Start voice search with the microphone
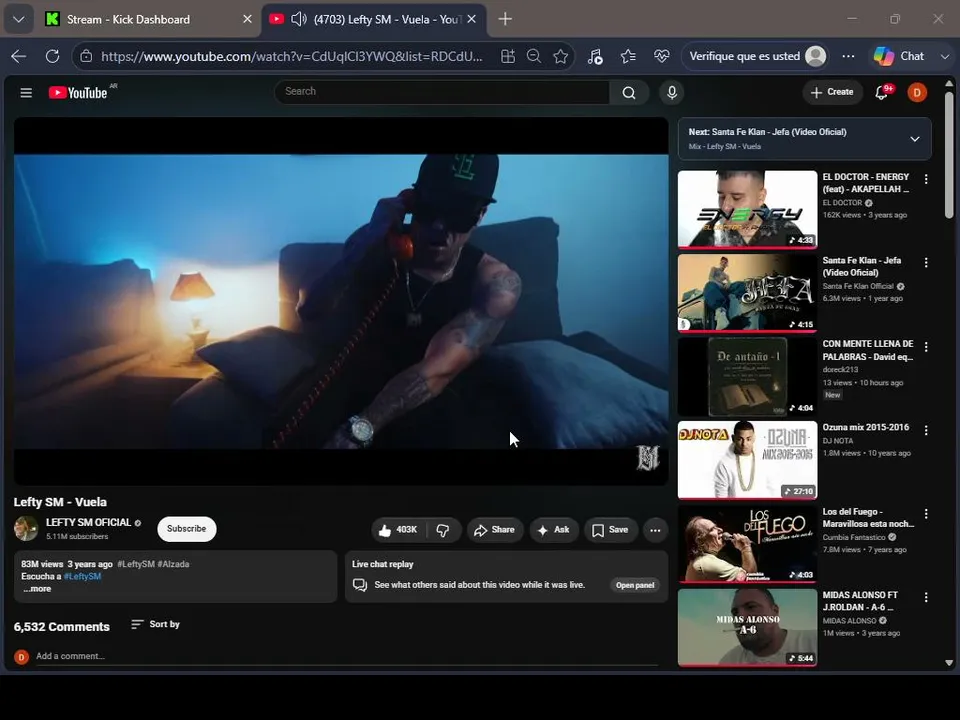Screen dimensions: 960x720 pyautogui.click(x=672, y=92)
